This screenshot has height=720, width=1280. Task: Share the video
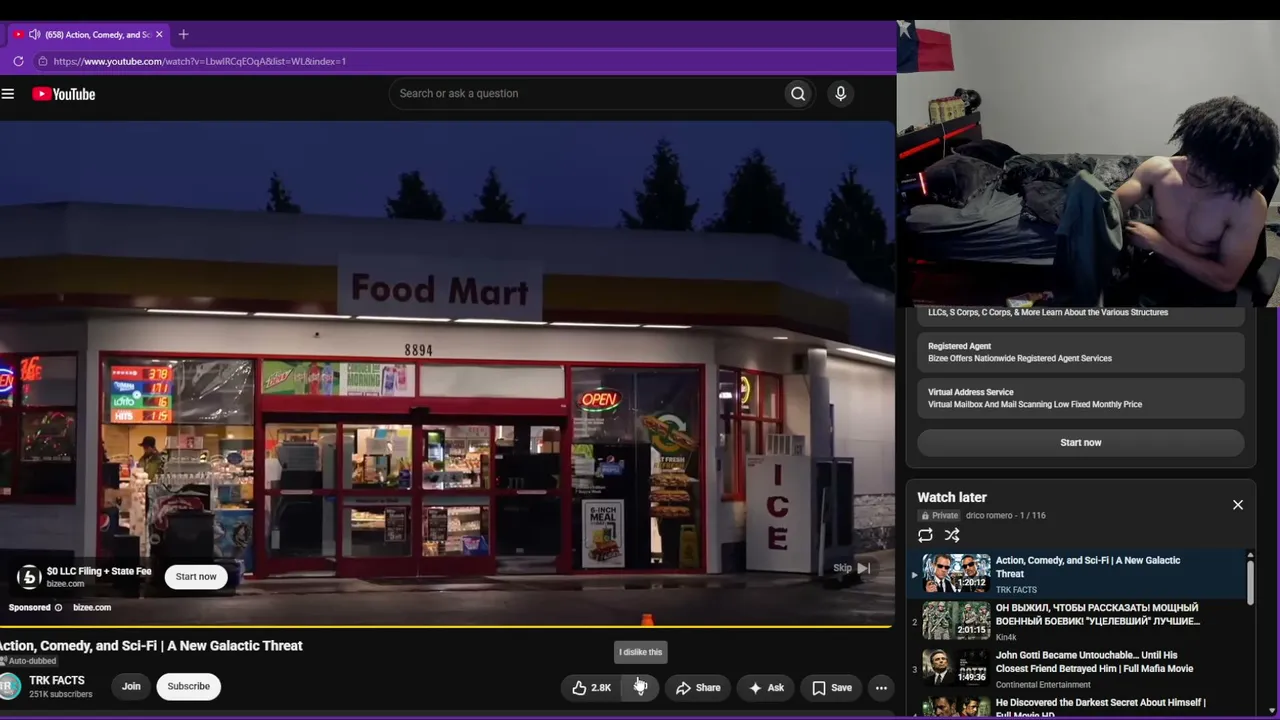698,688
